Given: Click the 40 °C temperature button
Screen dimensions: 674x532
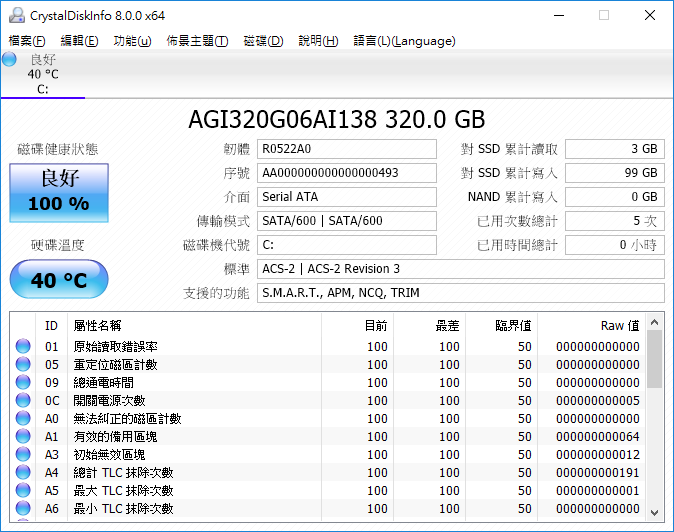Looking at the screenshot, I should pos(58,280).
